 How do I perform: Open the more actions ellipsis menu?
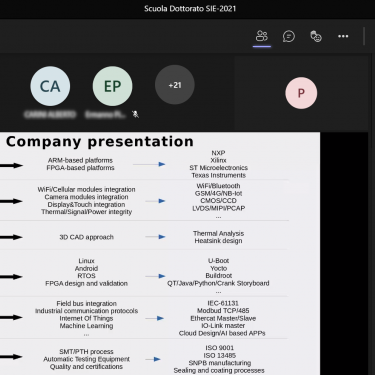(x=343, y=36)
